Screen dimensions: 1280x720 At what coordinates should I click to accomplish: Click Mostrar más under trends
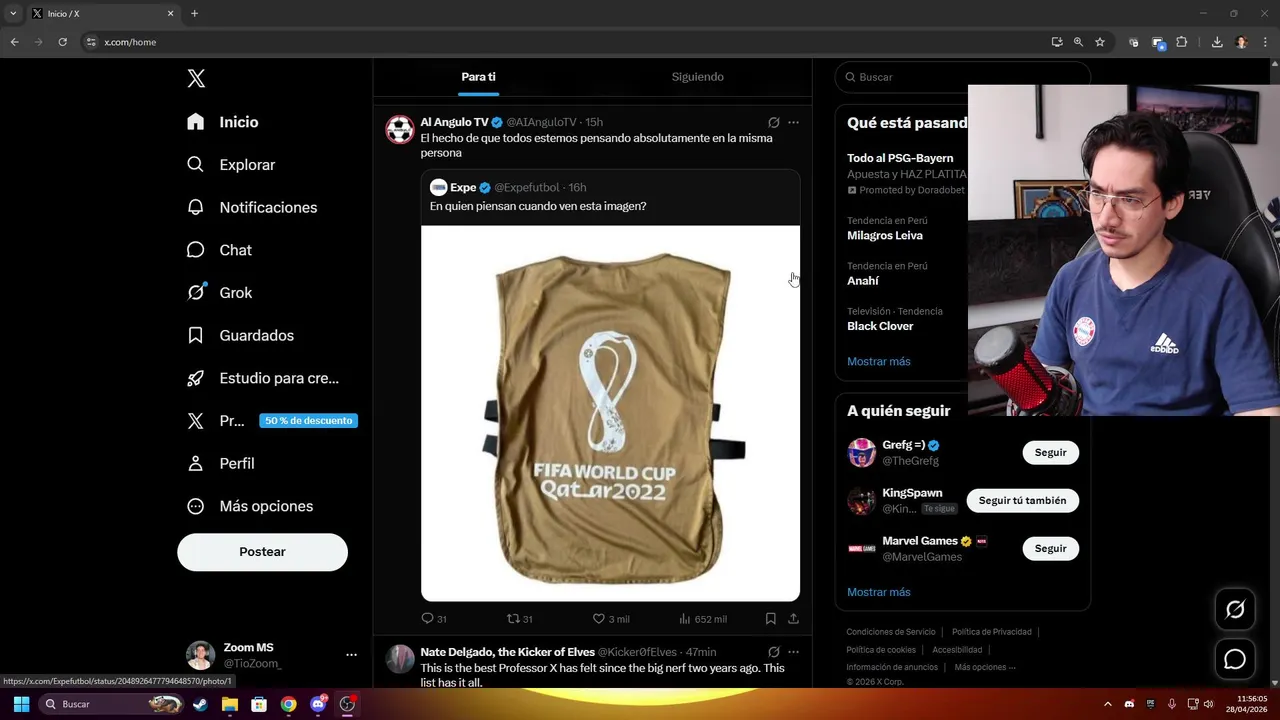tap(878, 362)
